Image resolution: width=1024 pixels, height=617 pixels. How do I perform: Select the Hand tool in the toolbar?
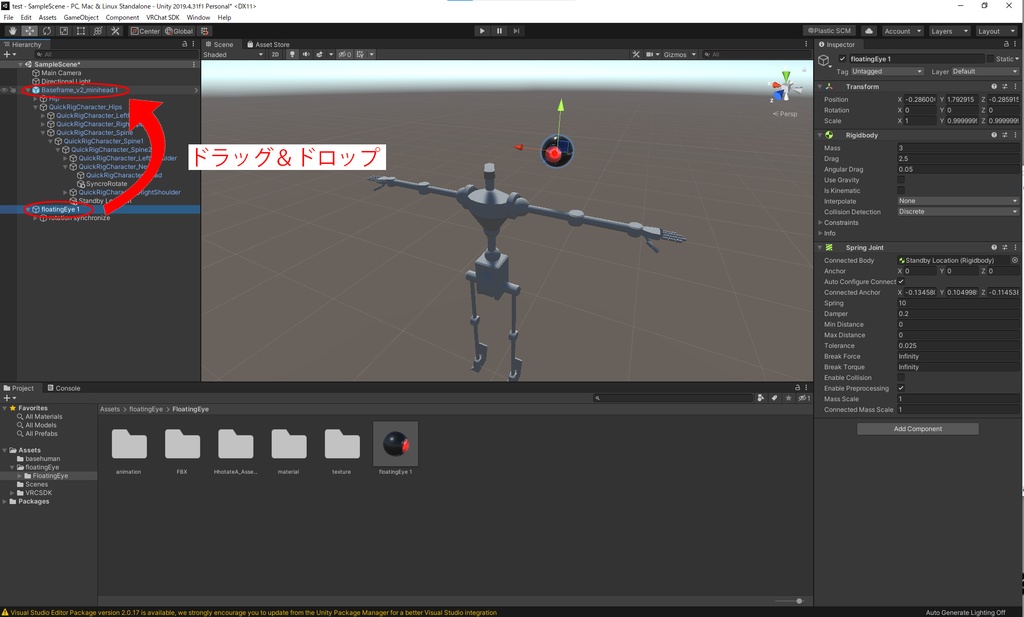pyautogui.click(x=13, y=31)
